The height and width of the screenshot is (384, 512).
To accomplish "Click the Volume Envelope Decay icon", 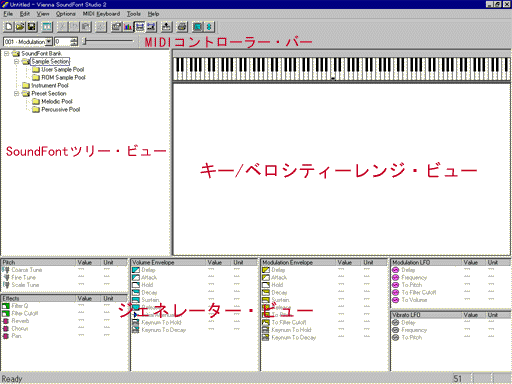I will click(x=136, y=292).
